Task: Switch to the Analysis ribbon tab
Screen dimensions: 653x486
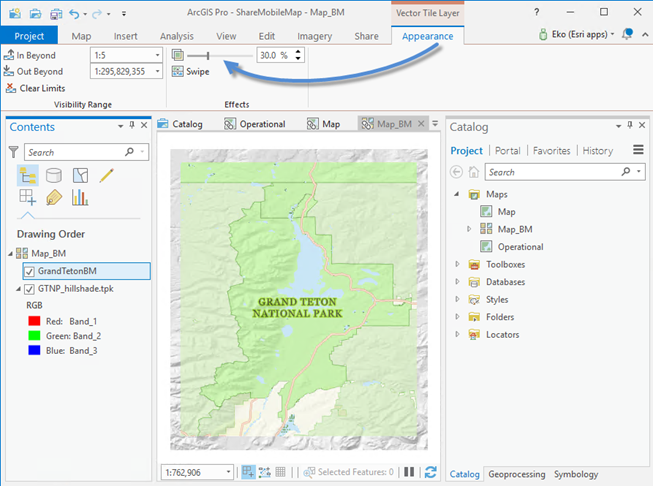Action: pyautogui.click(x=177, y=36)
